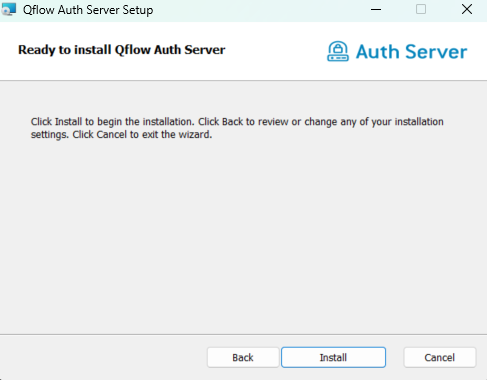Click the 'Qflow Auth Server Setup' window title
The height and width of the screenshot is (380, 487).
click(x=88, y=10)
